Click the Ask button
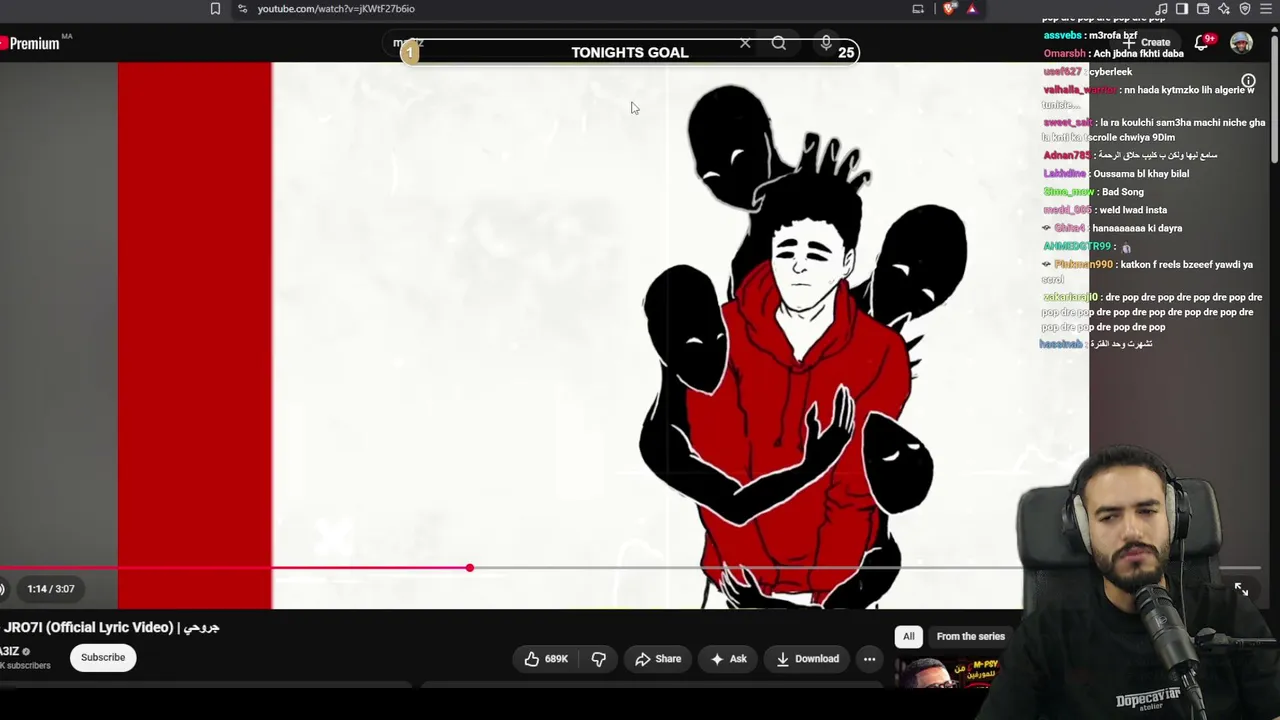 coord(728,659)
